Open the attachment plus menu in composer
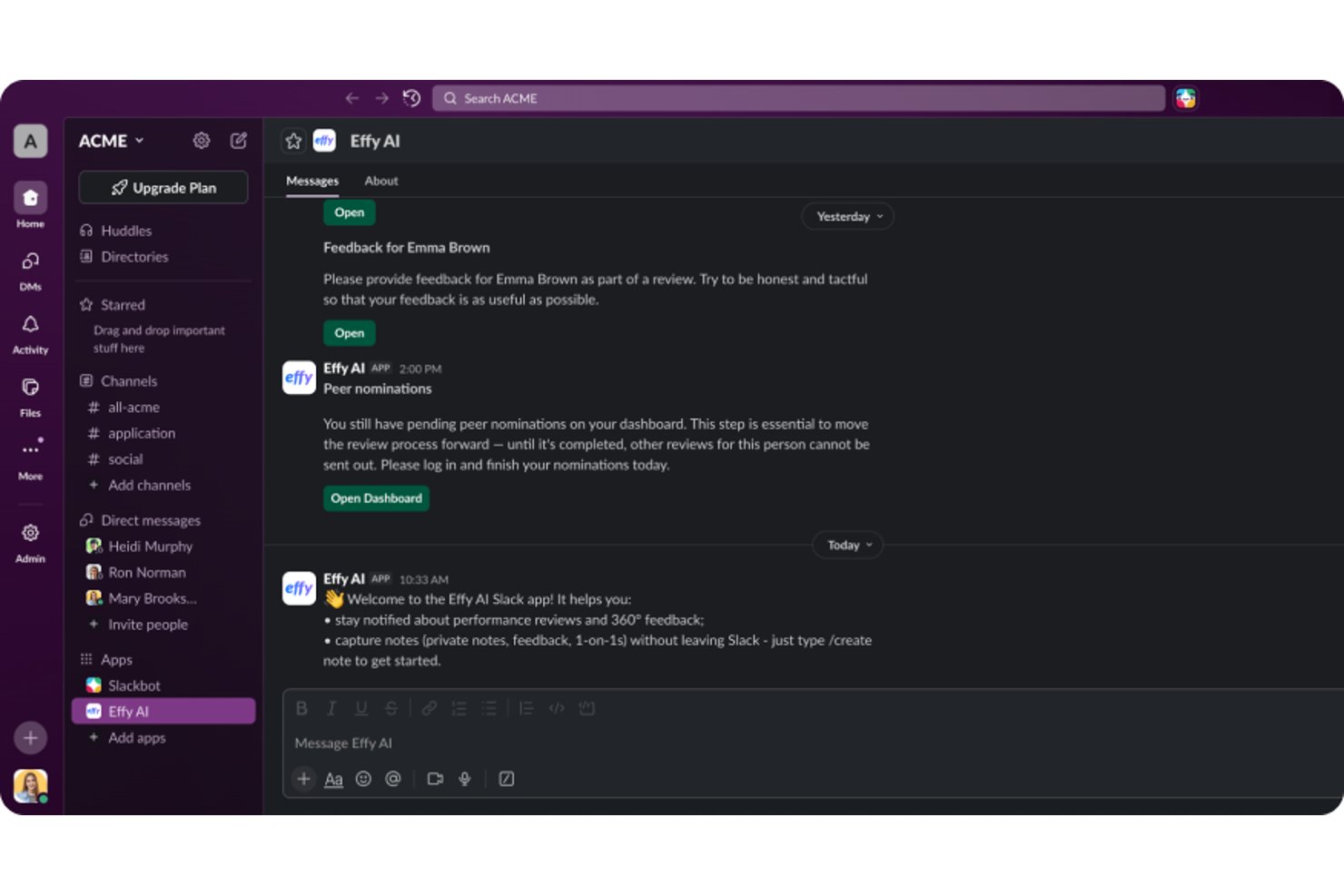 pyautogui.click(x=304, y=779)
